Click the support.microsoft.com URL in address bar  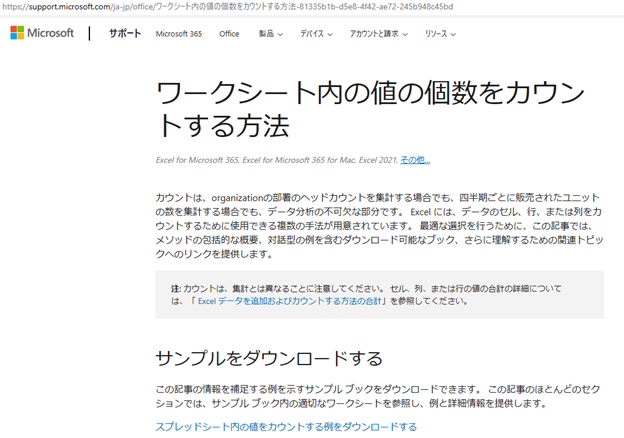(x=227, y=7)
